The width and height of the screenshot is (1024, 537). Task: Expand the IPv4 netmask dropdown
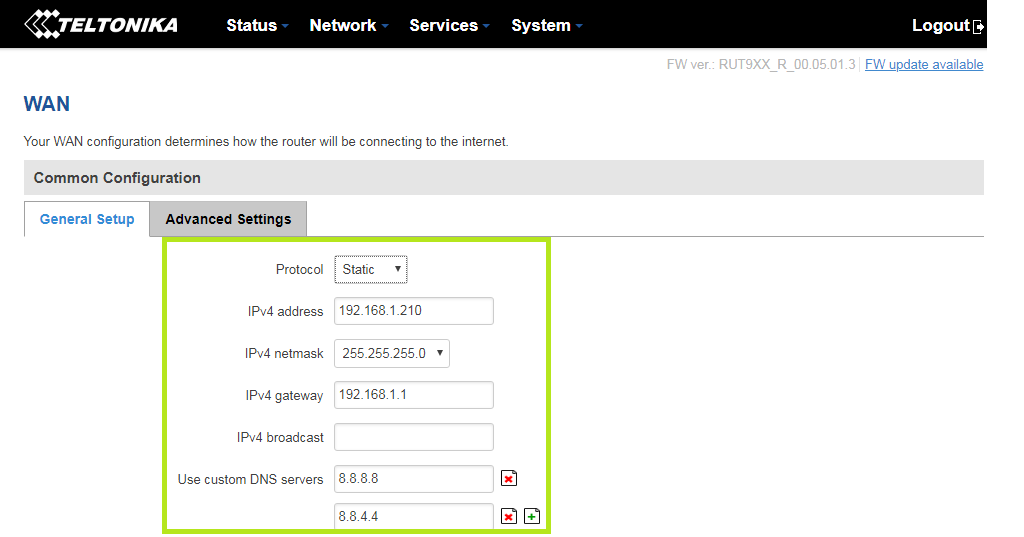point(392,353)
